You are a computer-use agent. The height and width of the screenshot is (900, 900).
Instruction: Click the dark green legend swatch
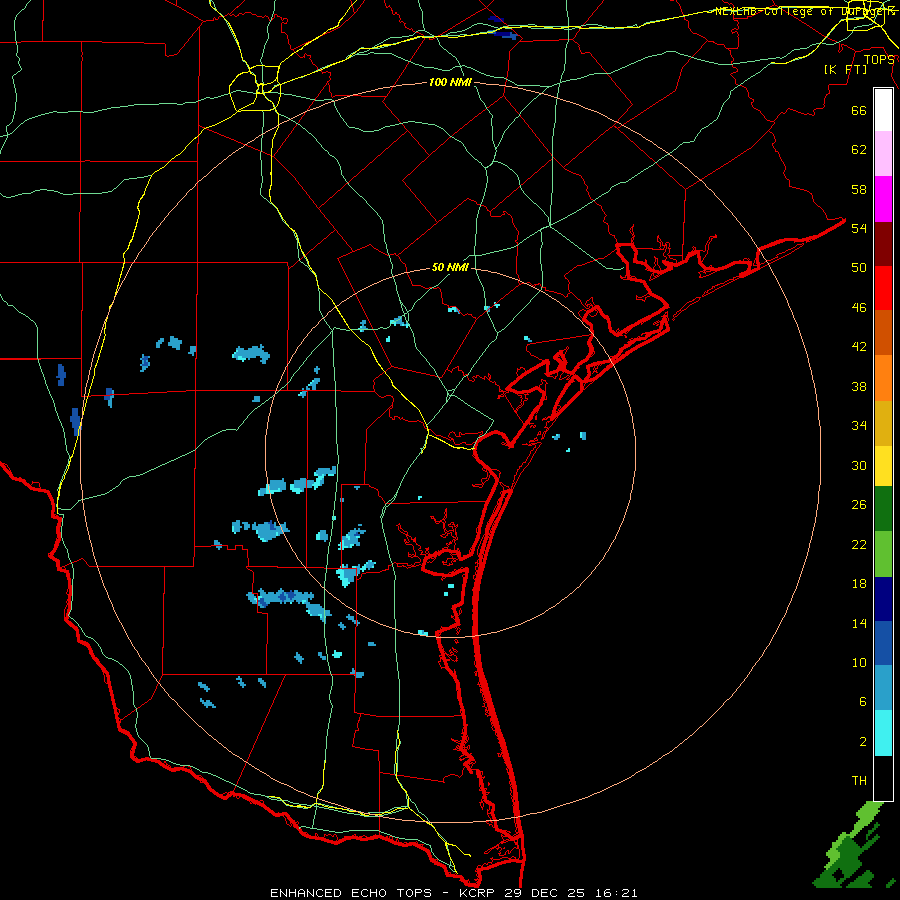pyautogui.click(x=883, y=509)
